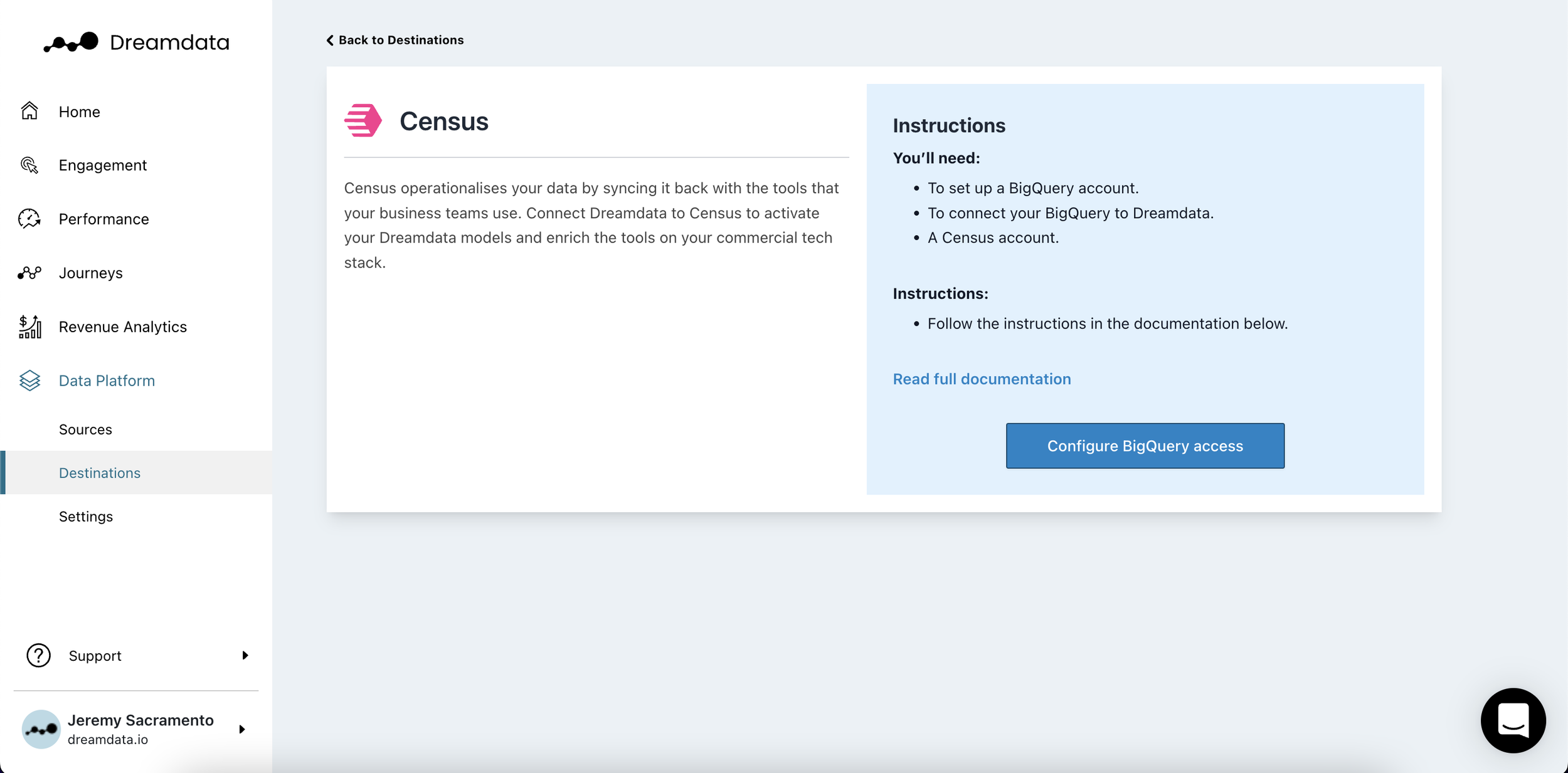Image resolution: width=1568 pixels, height=773 pixels.
Task: Click the Jeremy Sacramento name
Action: (x=140, y=720)
